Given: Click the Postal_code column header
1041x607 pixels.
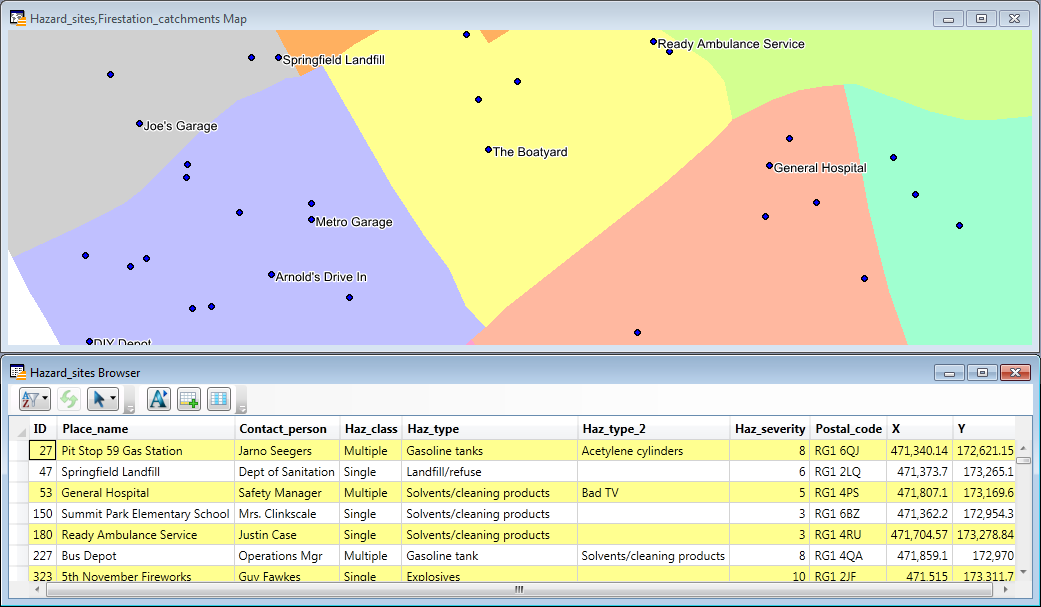Looking at the screenshot, I should pos(848,429).
